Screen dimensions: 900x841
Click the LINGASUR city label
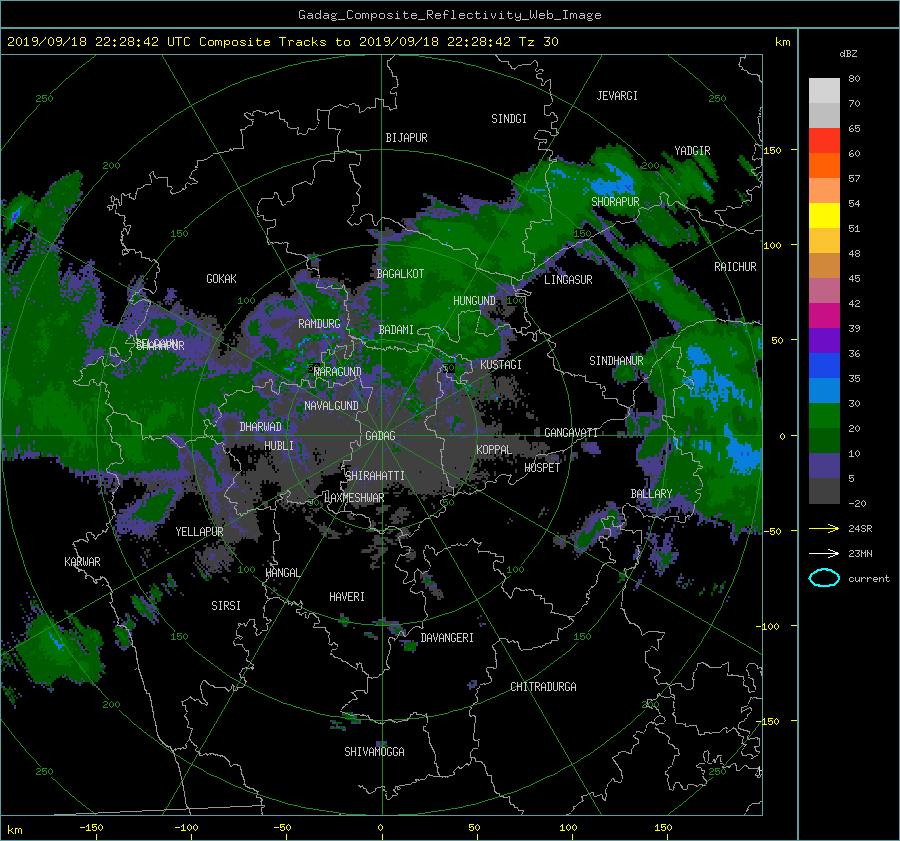(x=568, y=280)
